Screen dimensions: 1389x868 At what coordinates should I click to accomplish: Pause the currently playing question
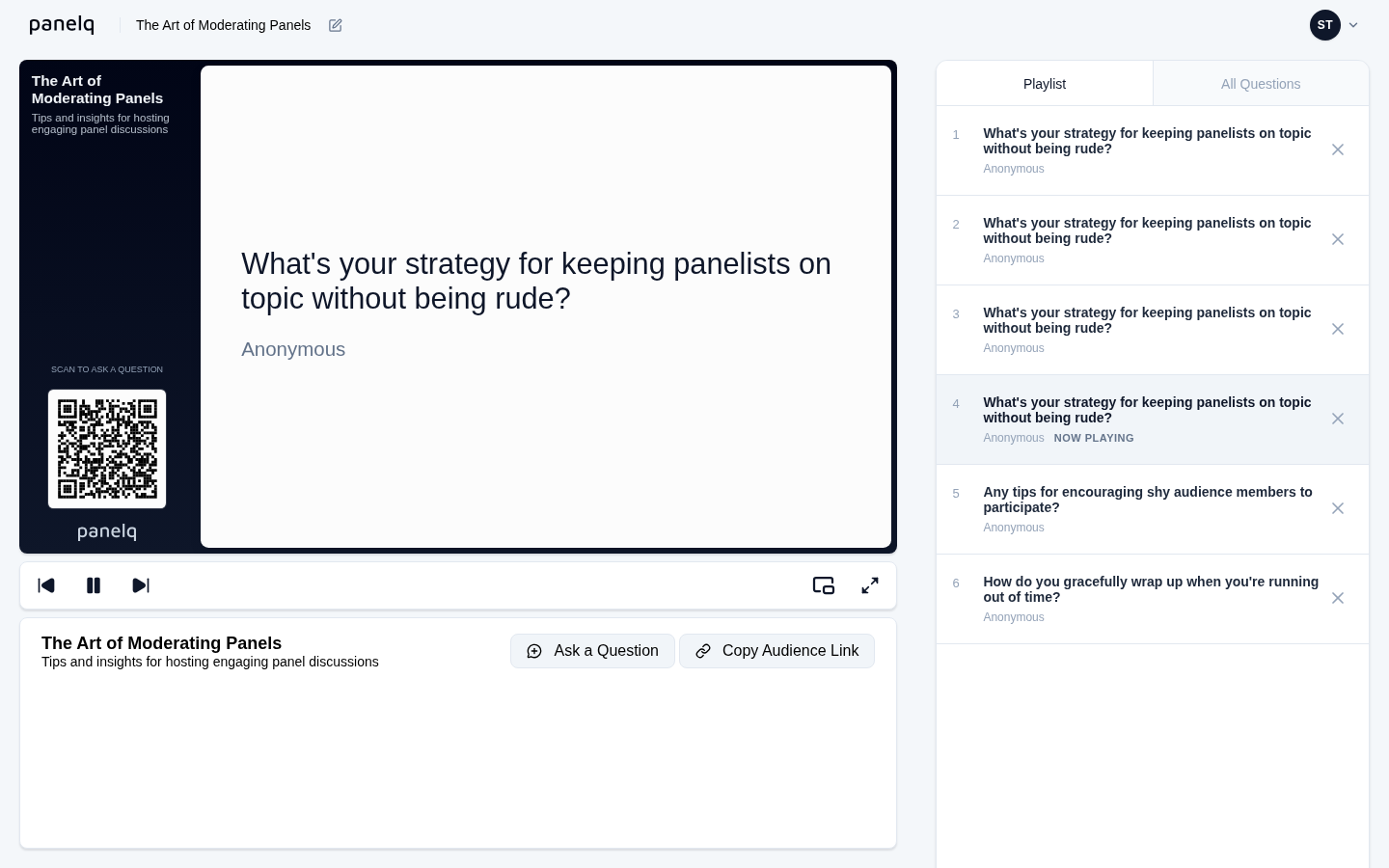coord(94,585)
